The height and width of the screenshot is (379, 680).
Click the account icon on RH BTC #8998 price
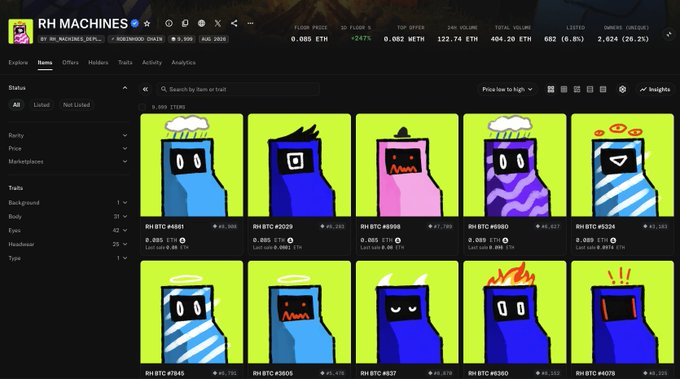coord(398,240)
